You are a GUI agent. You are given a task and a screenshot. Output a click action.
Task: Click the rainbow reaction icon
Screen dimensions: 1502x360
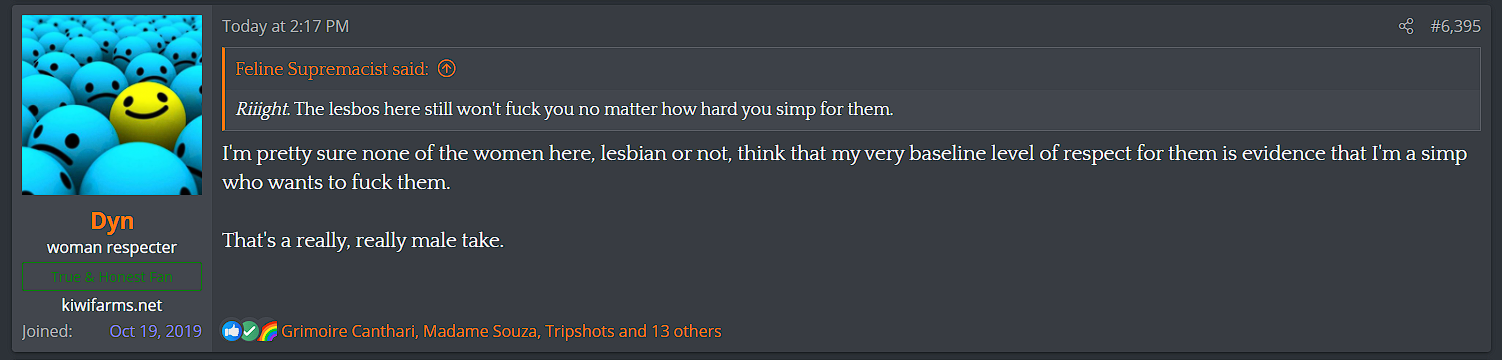pyautogui.click(x=267, y=331)
